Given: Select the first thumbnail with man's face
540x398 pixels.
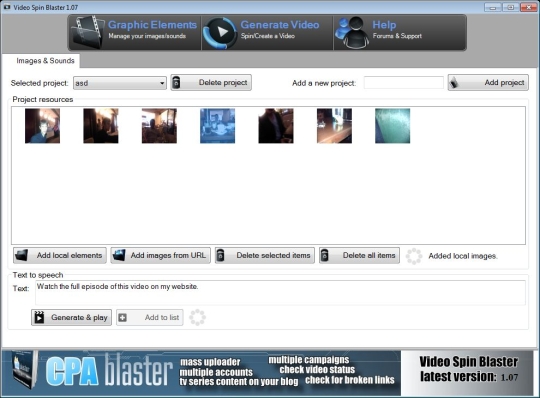Looking at the screenshot, I should 42,126.
